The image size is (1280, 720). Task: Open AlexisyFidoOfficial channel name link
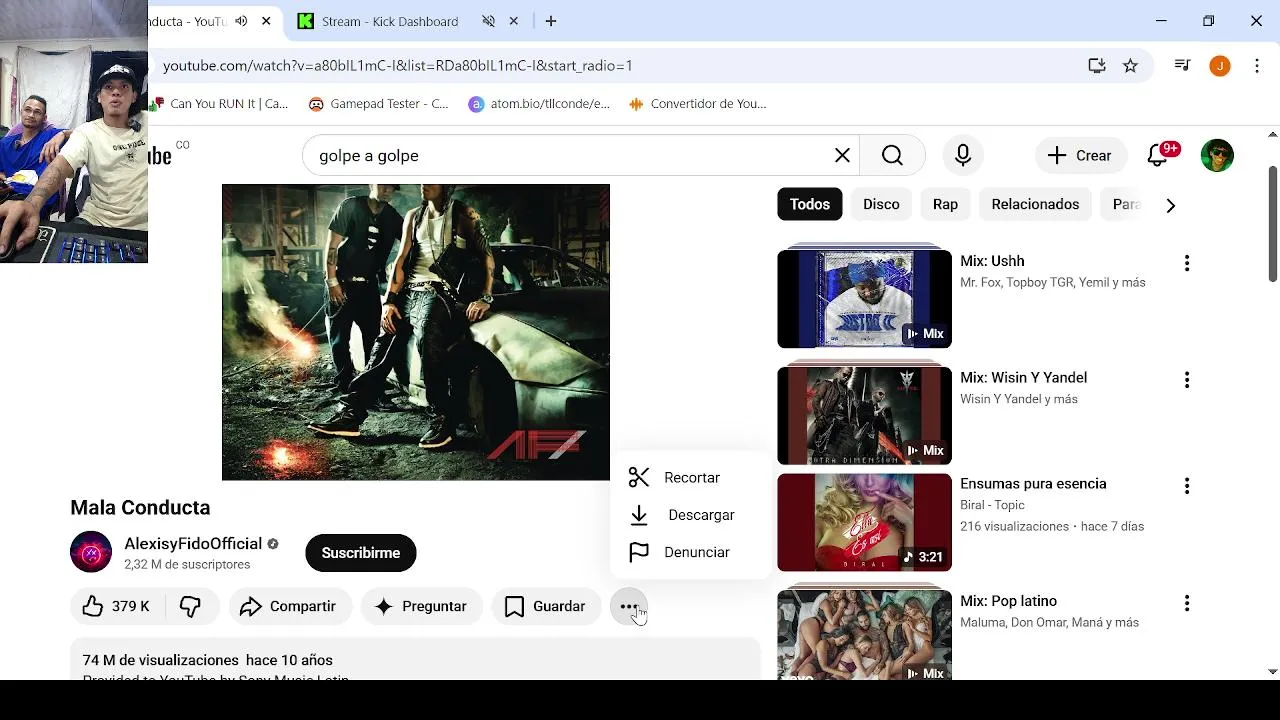[193, 544]
